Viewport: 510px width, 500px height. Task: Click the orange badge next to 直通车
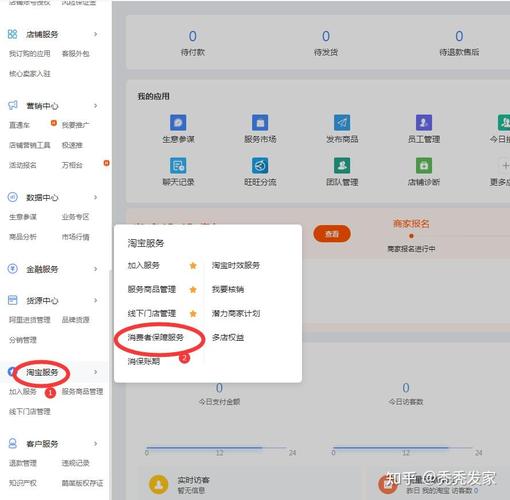53,123
